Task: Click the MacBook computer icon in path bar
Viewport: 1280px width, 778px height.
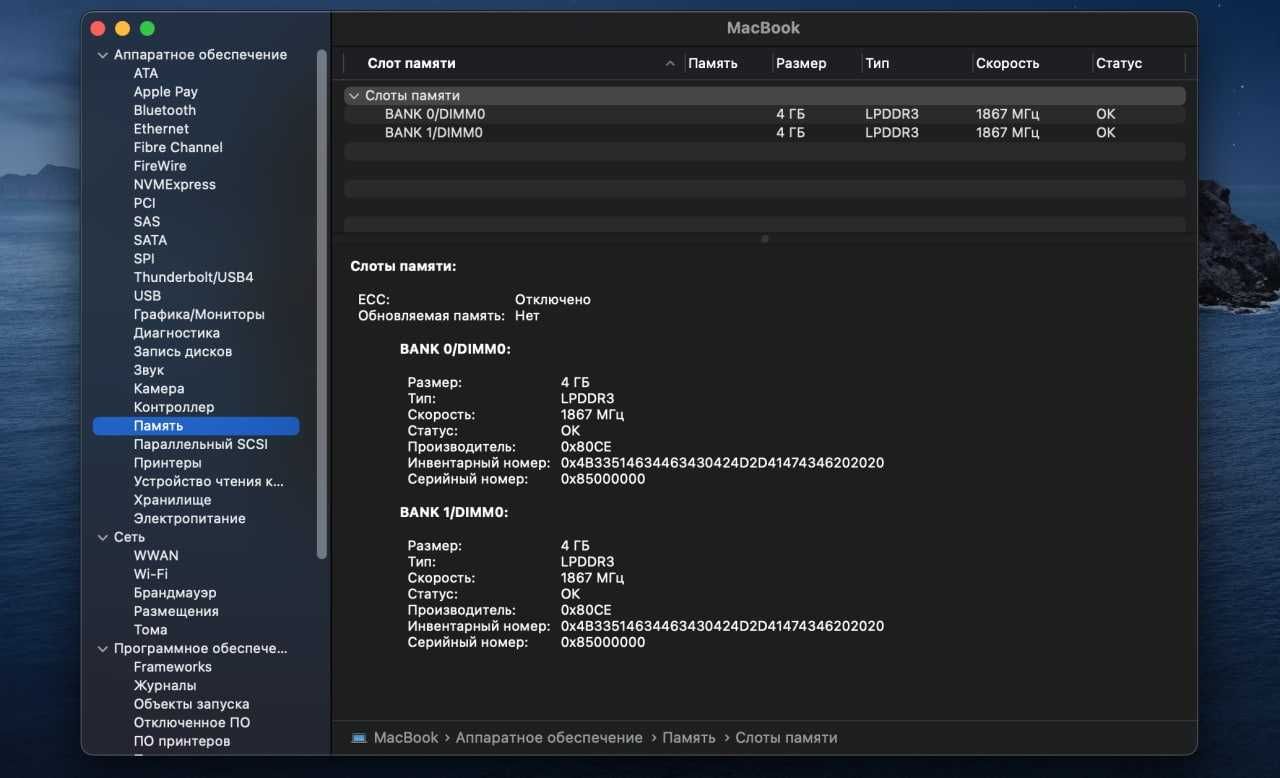Action: [x=359, y=738]
